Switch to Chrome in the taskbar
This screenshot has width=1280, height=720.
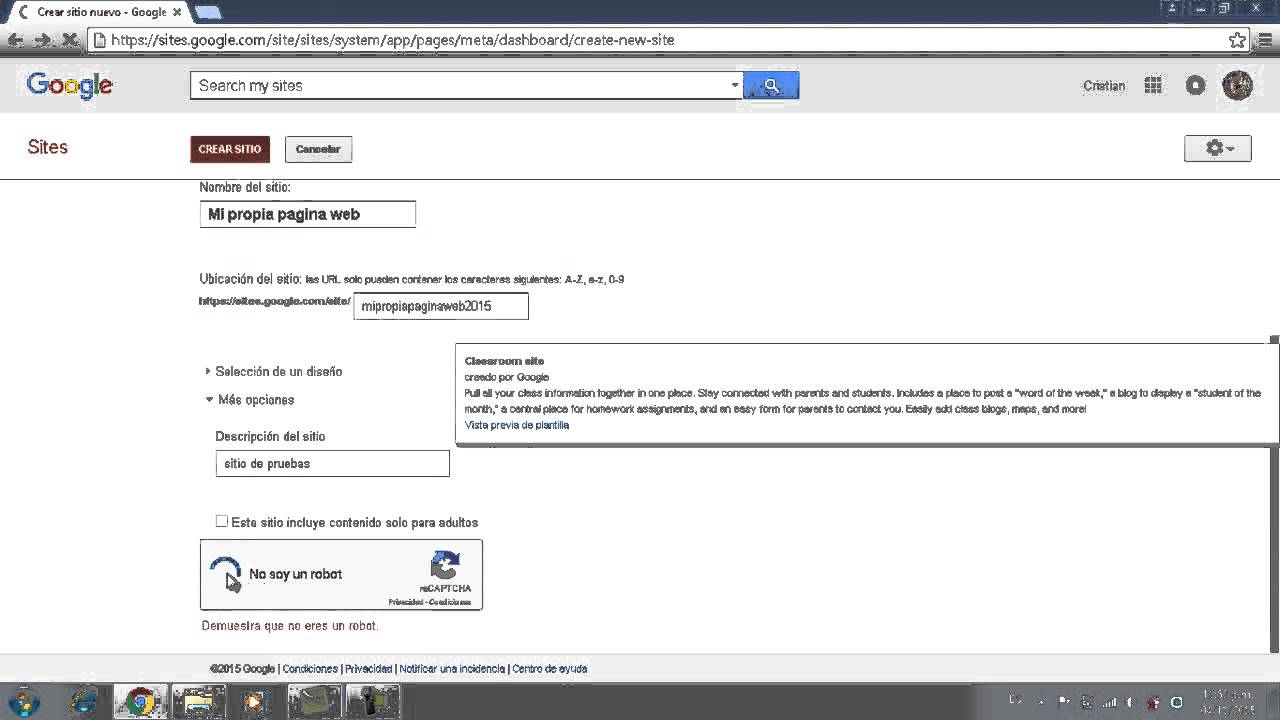(x=140, y=701)
